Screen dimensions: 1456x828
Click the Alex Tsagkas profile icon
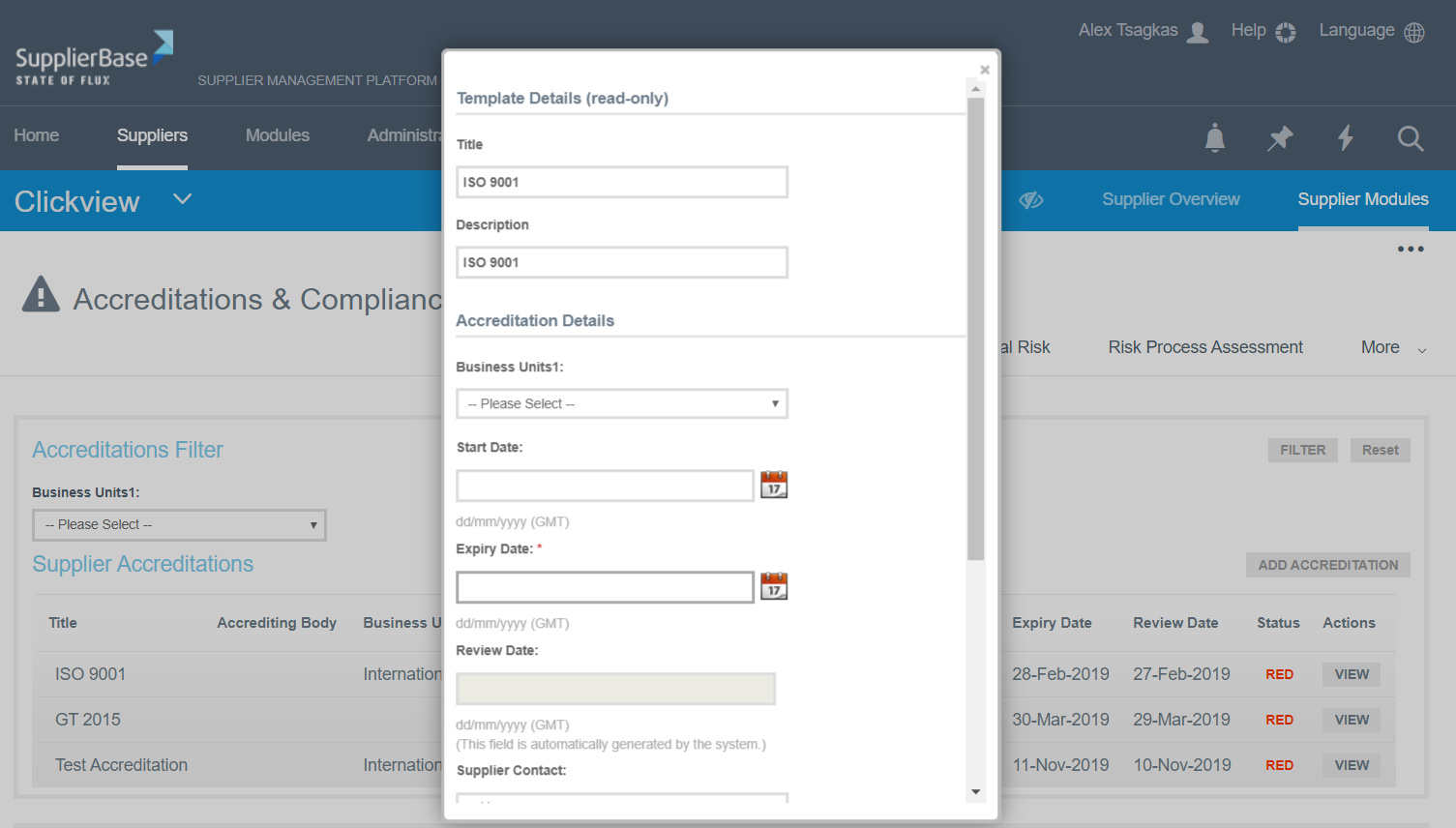[x=1197, y=31]
